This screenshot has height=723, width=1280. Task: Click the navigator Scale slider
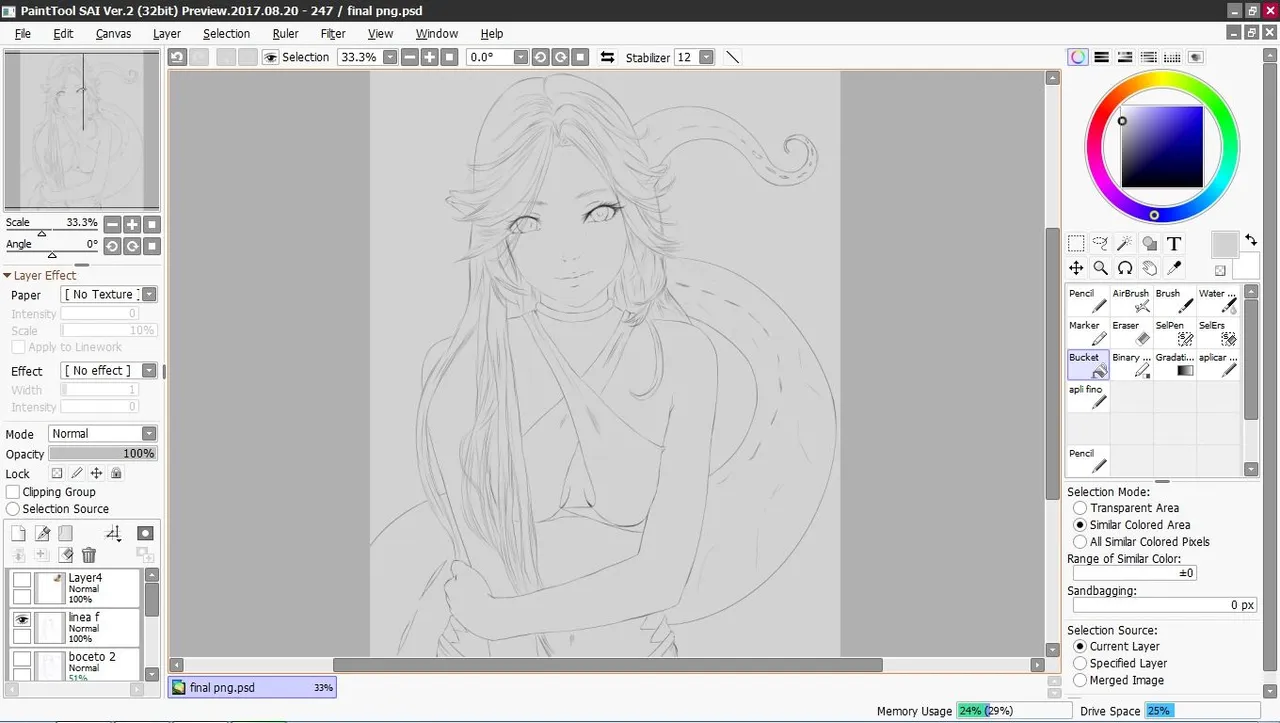point(54,230)
